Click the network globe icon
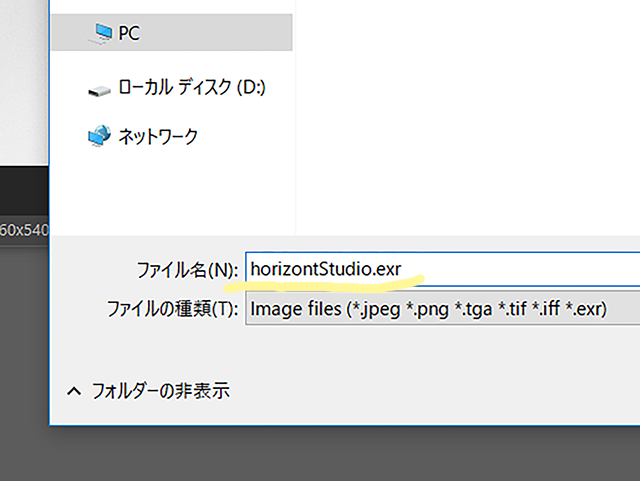The height and width of the screenshot is (481, 640). pos(99,136)
